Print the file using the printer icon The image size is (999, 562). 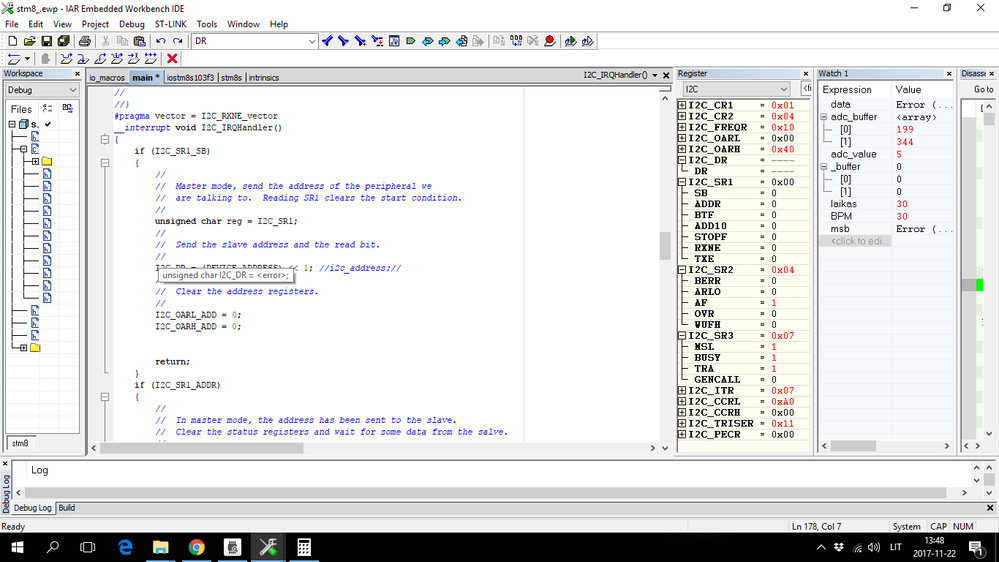click(x=85, y=41)
